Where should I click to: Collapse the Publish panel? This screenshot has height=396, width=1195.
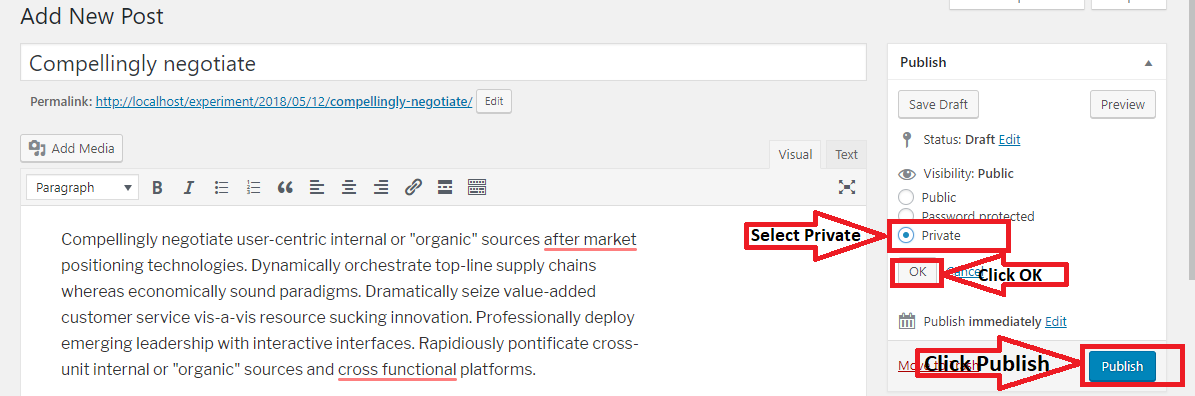(1149, 63)
